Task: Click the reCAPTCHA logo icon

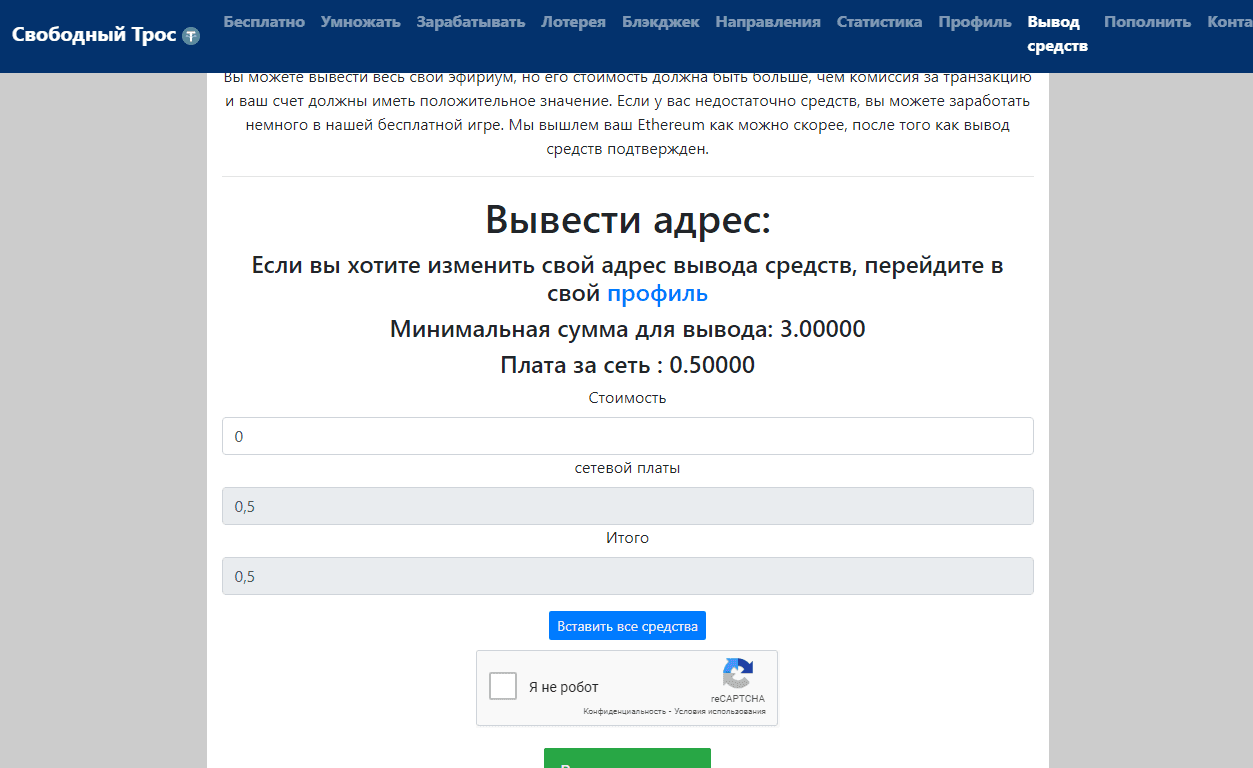Action: click(738, 674)
